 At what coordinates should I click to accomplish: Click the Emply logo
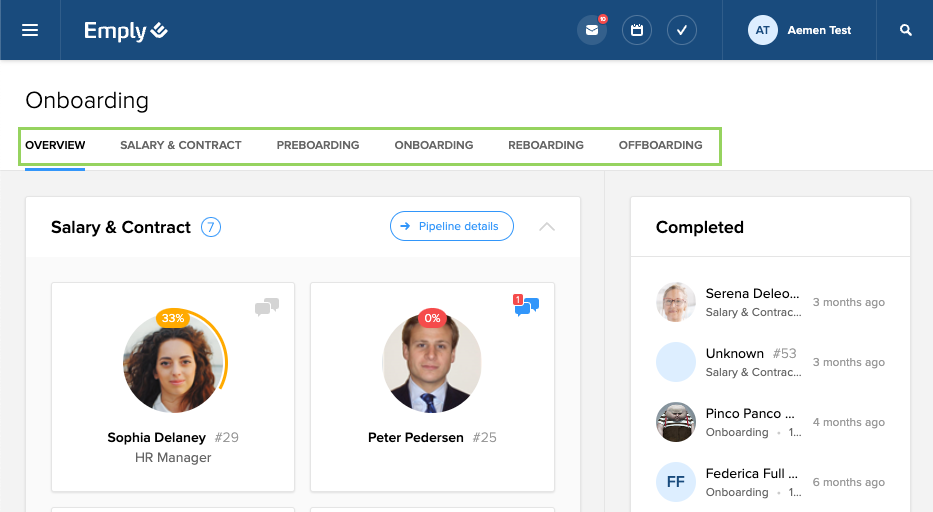pos(126,31)
